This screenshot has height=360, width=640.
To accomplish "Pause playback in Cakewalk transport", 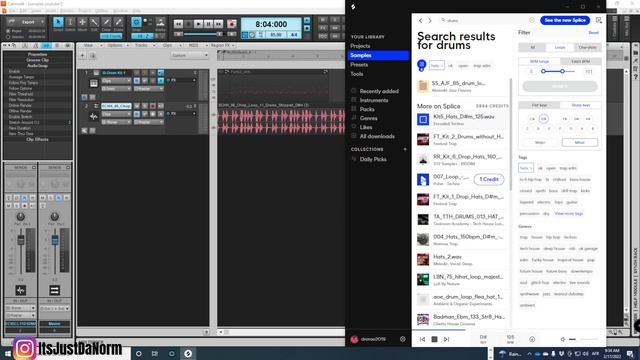I will (209, 24).
